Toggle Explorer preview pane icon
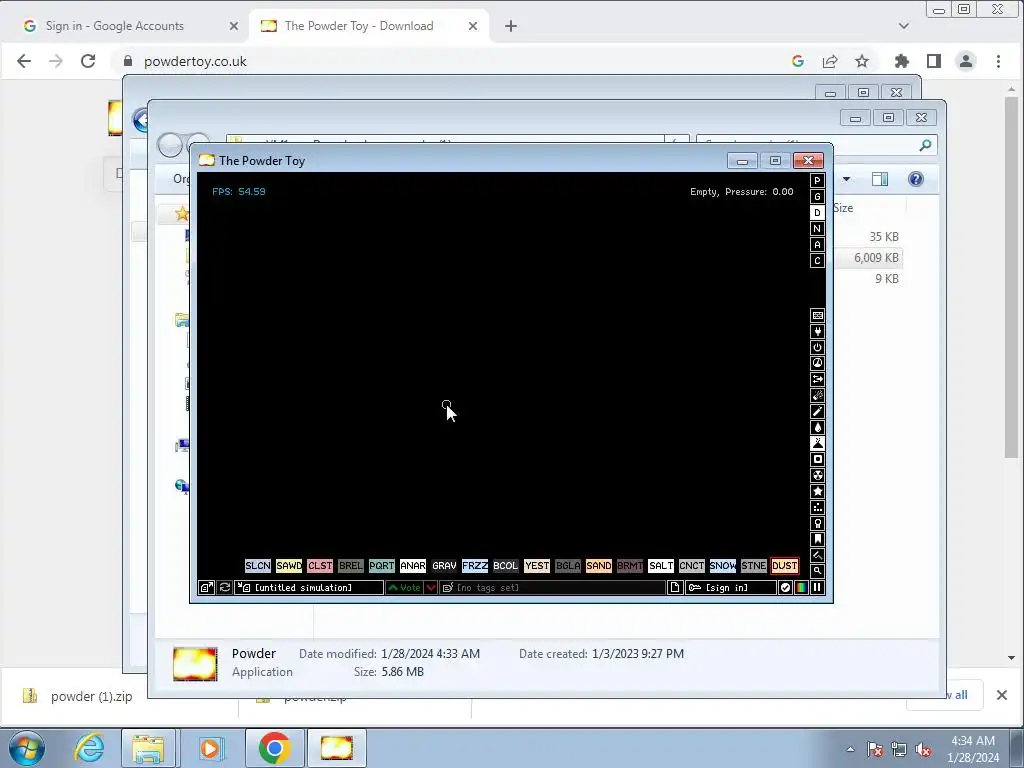Image resolution: width=1024 pixels, height=768 pixels. tap(880, 179)
